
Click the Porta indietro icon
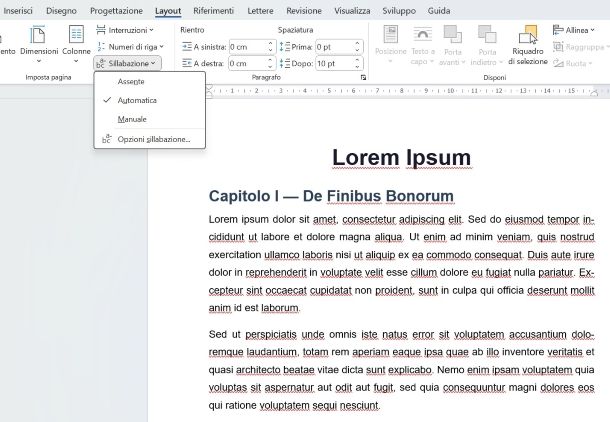click(487, 34)
